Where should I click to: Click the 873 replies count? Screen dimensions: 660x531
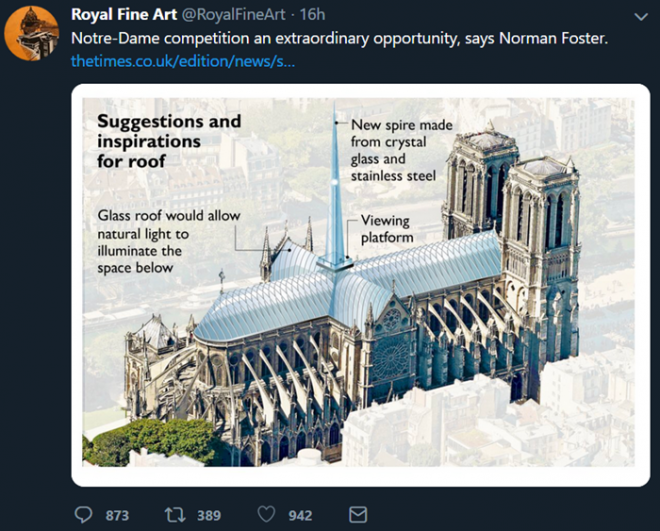point(117,515)
